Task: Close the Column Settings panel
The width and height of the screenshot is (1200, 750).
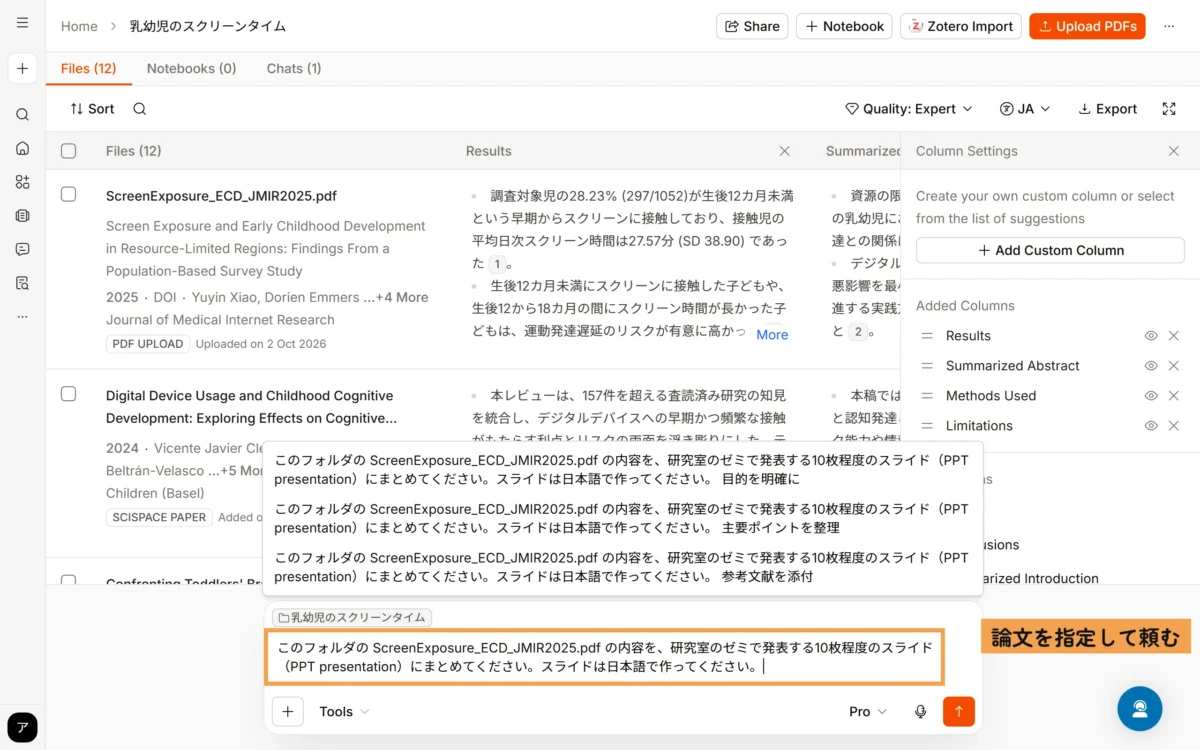Action: pos(1174,151)
